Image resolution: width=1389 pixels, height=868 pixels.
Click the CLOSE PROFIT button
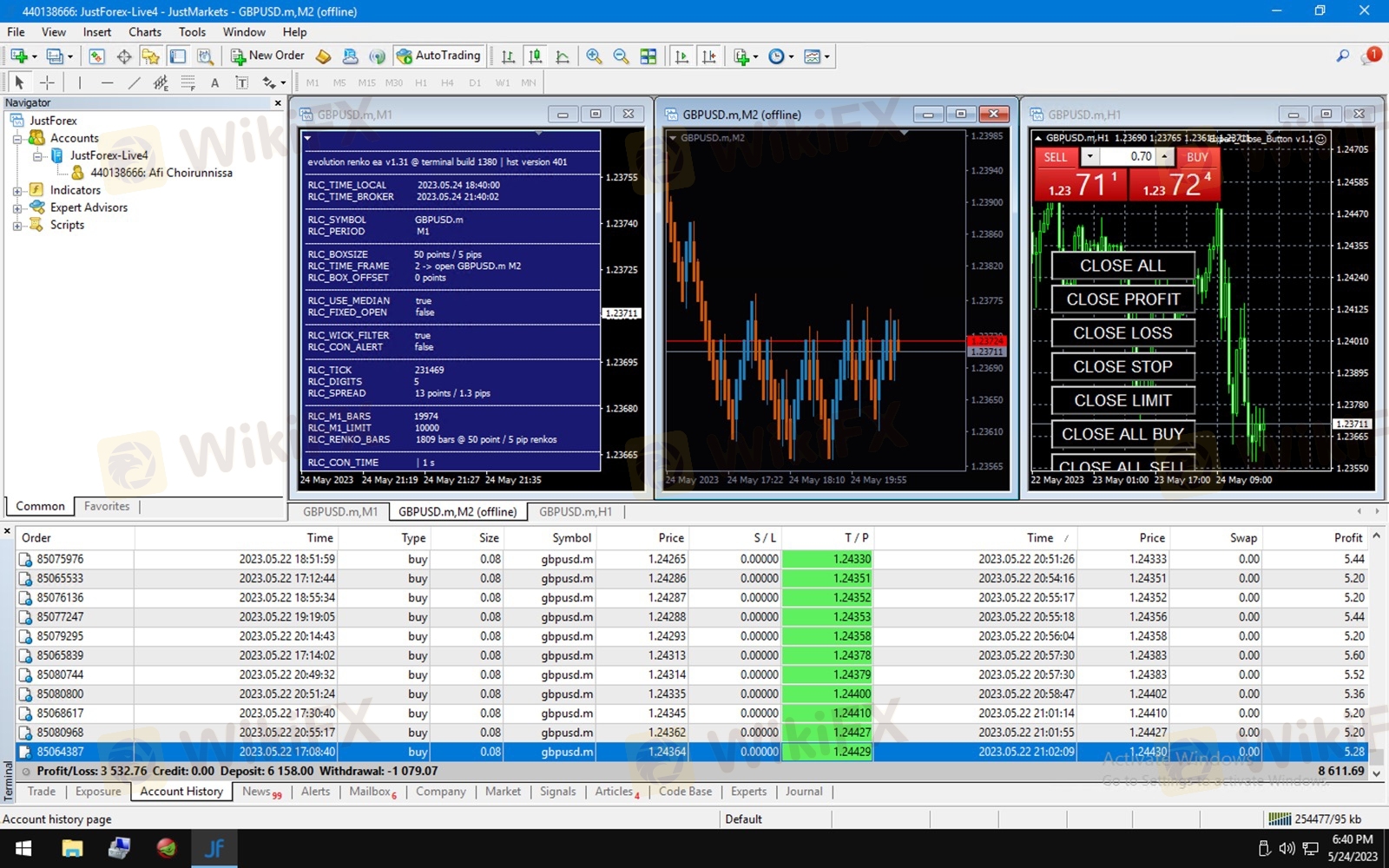pos(1122,299)
